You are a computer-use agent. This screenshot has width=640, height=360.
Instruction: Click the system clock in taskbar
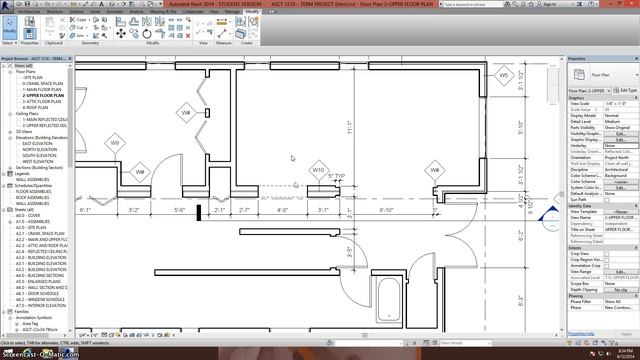pyautogui.click(x=625, y=353)
